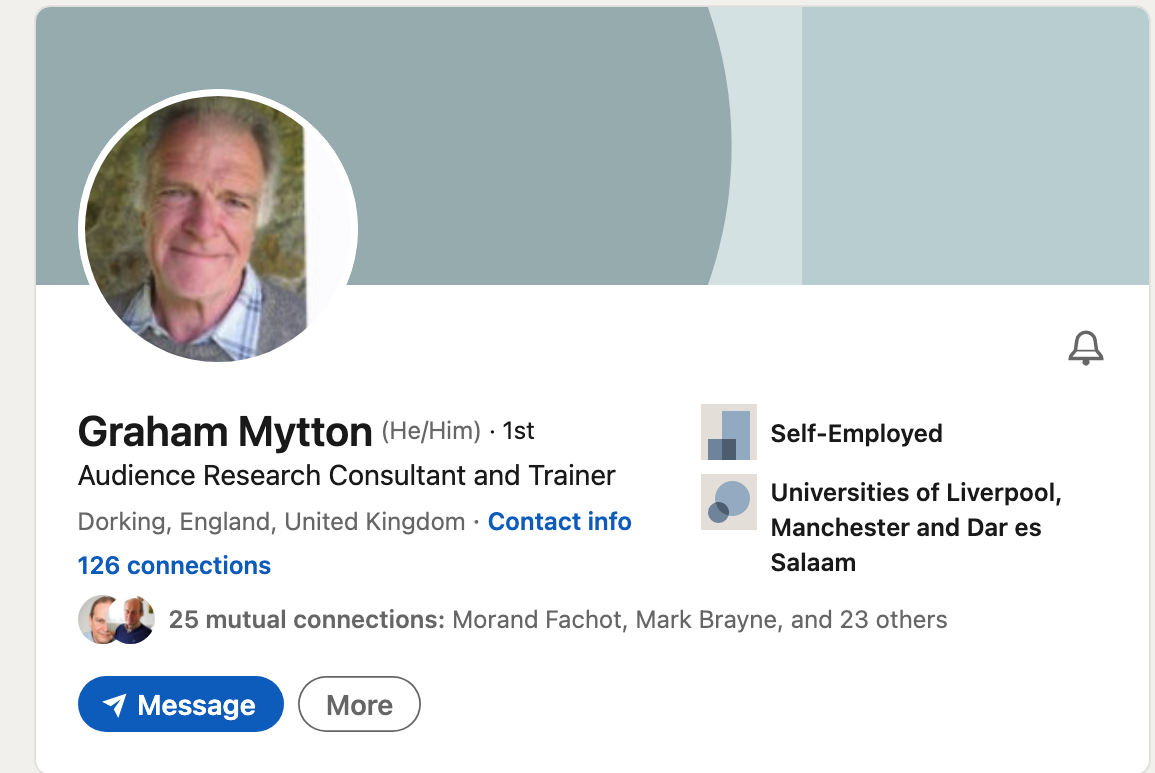This screenshot has height=773, width=1155.
Task: Click the university logo icon
Action: coord(729,502)
